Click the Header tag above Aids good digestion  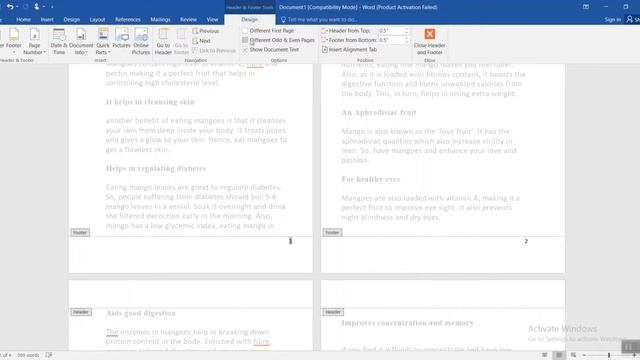click(x=81, y=312)
